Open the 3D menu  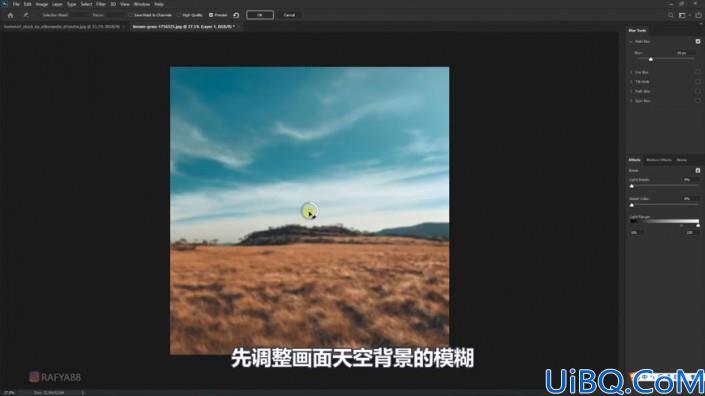[113, 4]
